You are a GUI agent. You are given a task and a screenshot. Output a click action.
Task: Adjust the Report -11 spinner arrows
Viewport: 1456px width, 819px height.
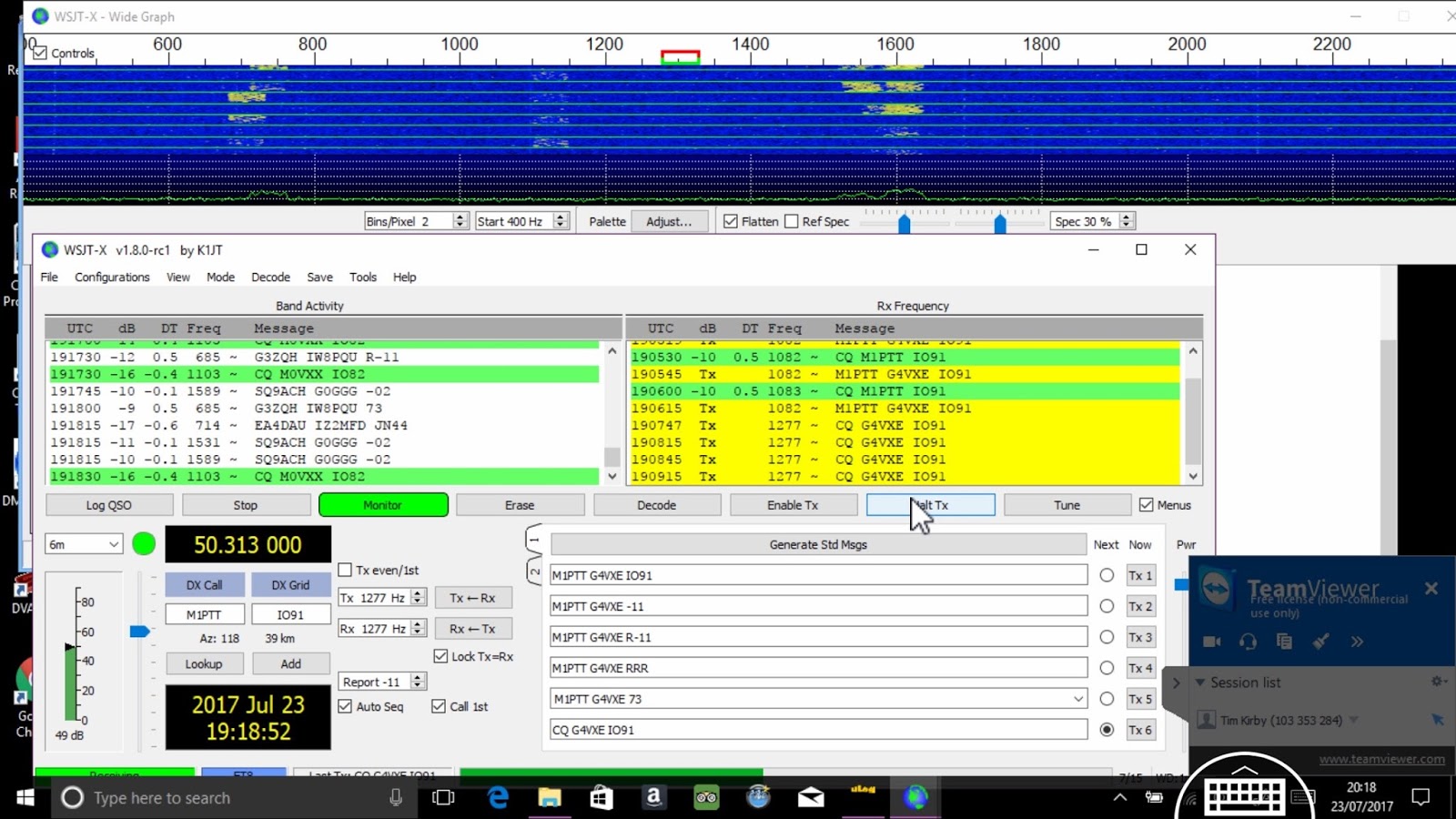[x=418, y=682]
